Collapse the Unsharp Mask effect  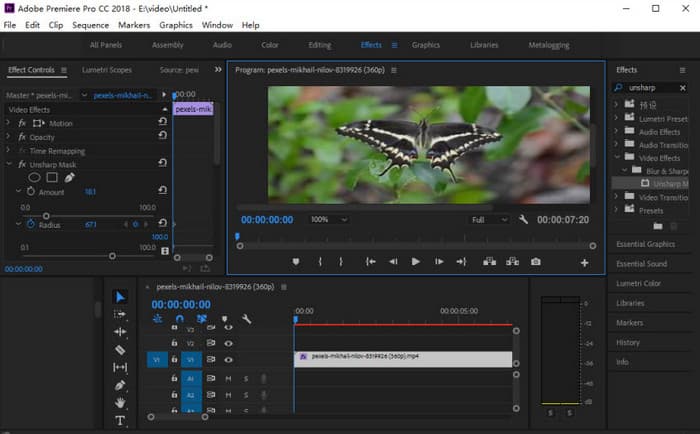point(8,164)
